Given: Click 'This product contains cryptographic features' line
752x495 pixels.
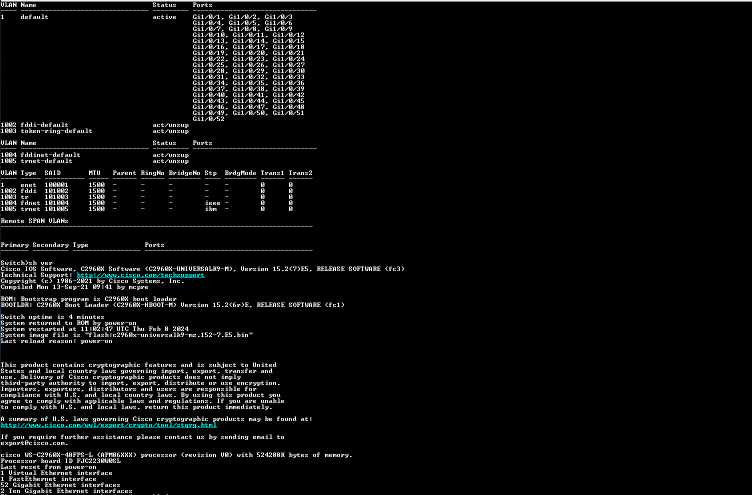Looking at the screenshot, I should tap(139, 365).
